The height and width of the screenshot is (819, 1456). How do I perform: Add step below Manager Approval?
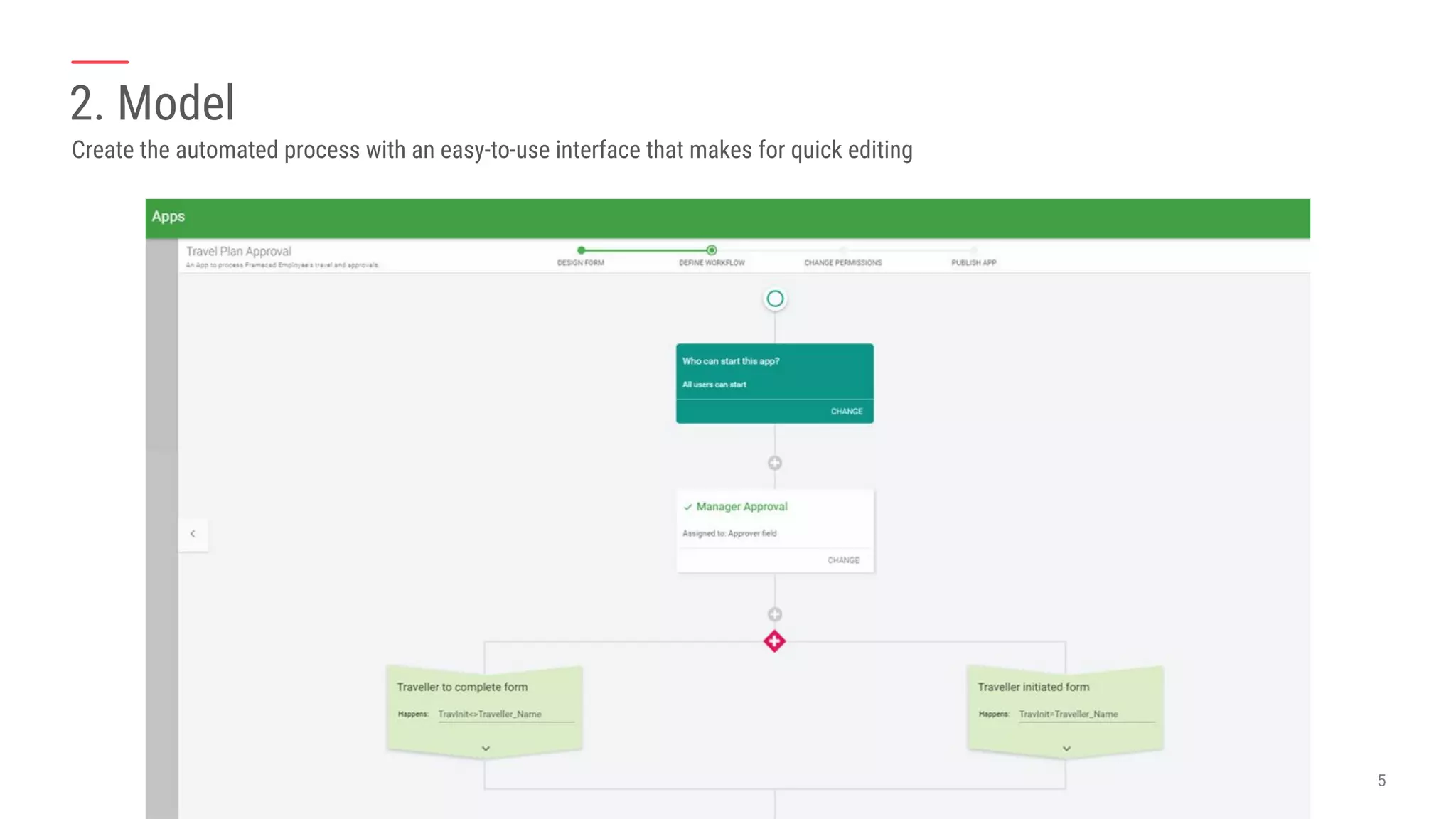[775, 614]
